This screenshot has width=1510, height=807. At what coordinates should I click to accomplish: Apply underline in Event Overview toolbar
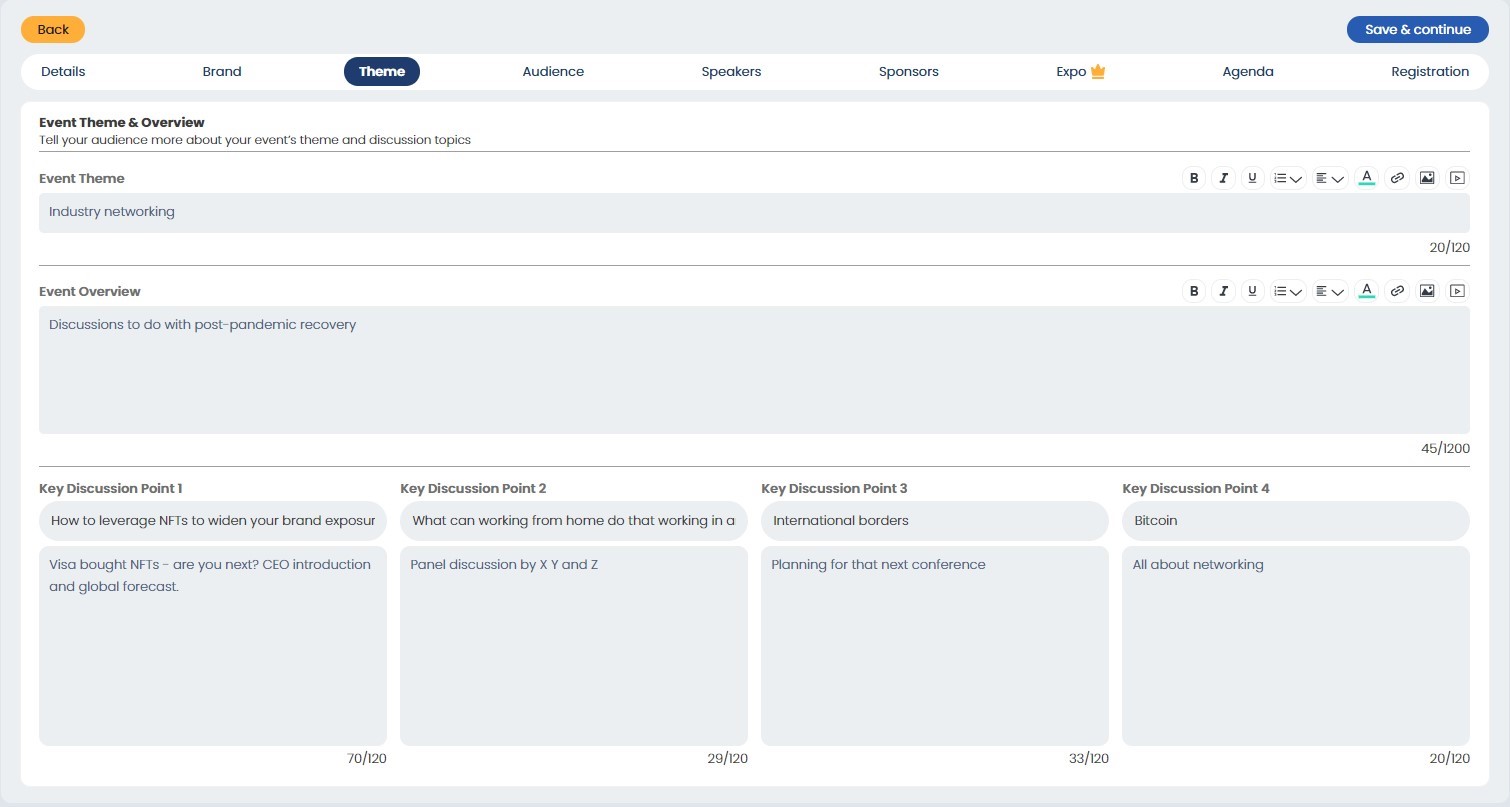[1252, 291]
